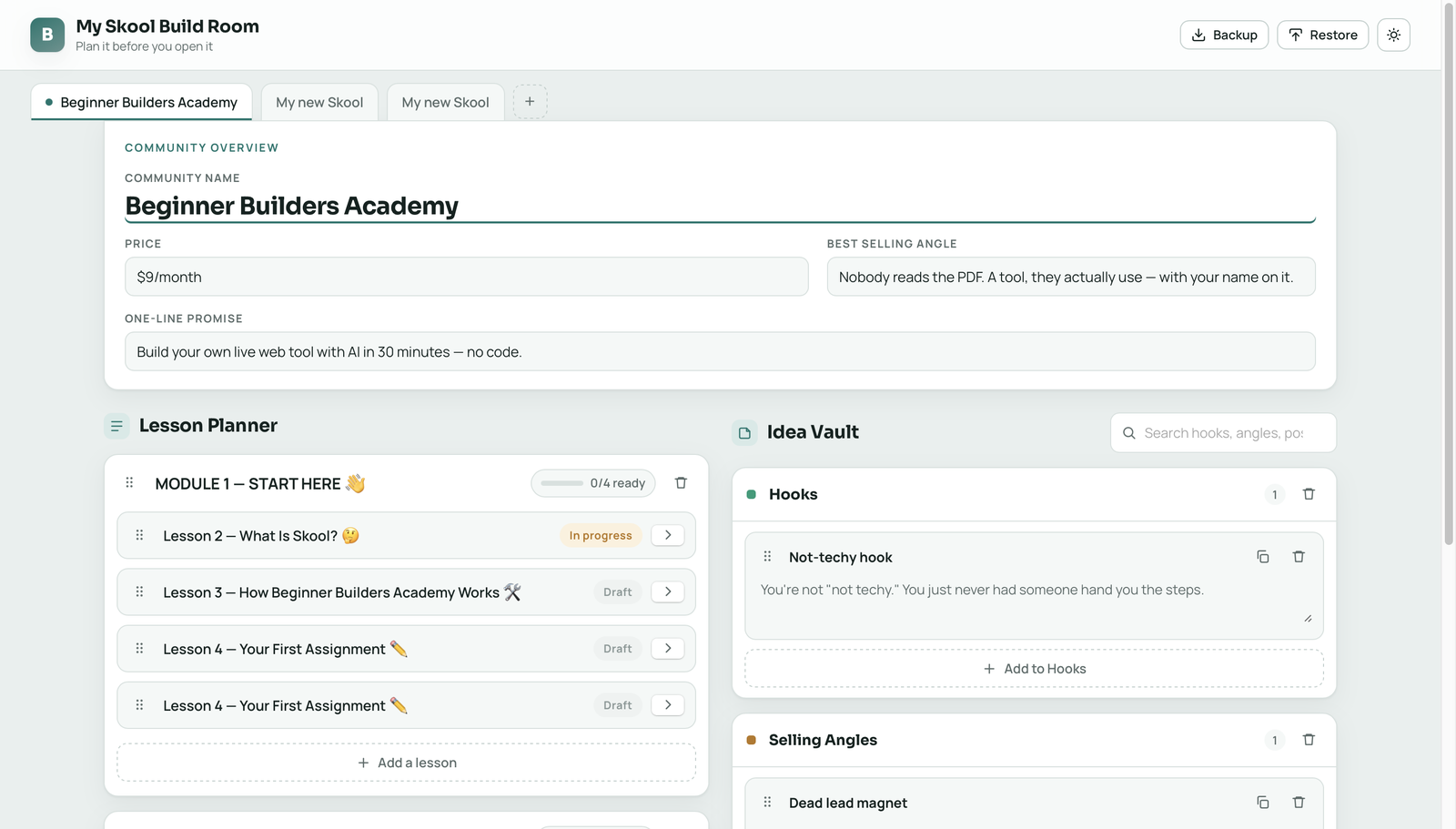Click the page vertical scrollbar
1456x829 pixels.
click(1449, 273)
